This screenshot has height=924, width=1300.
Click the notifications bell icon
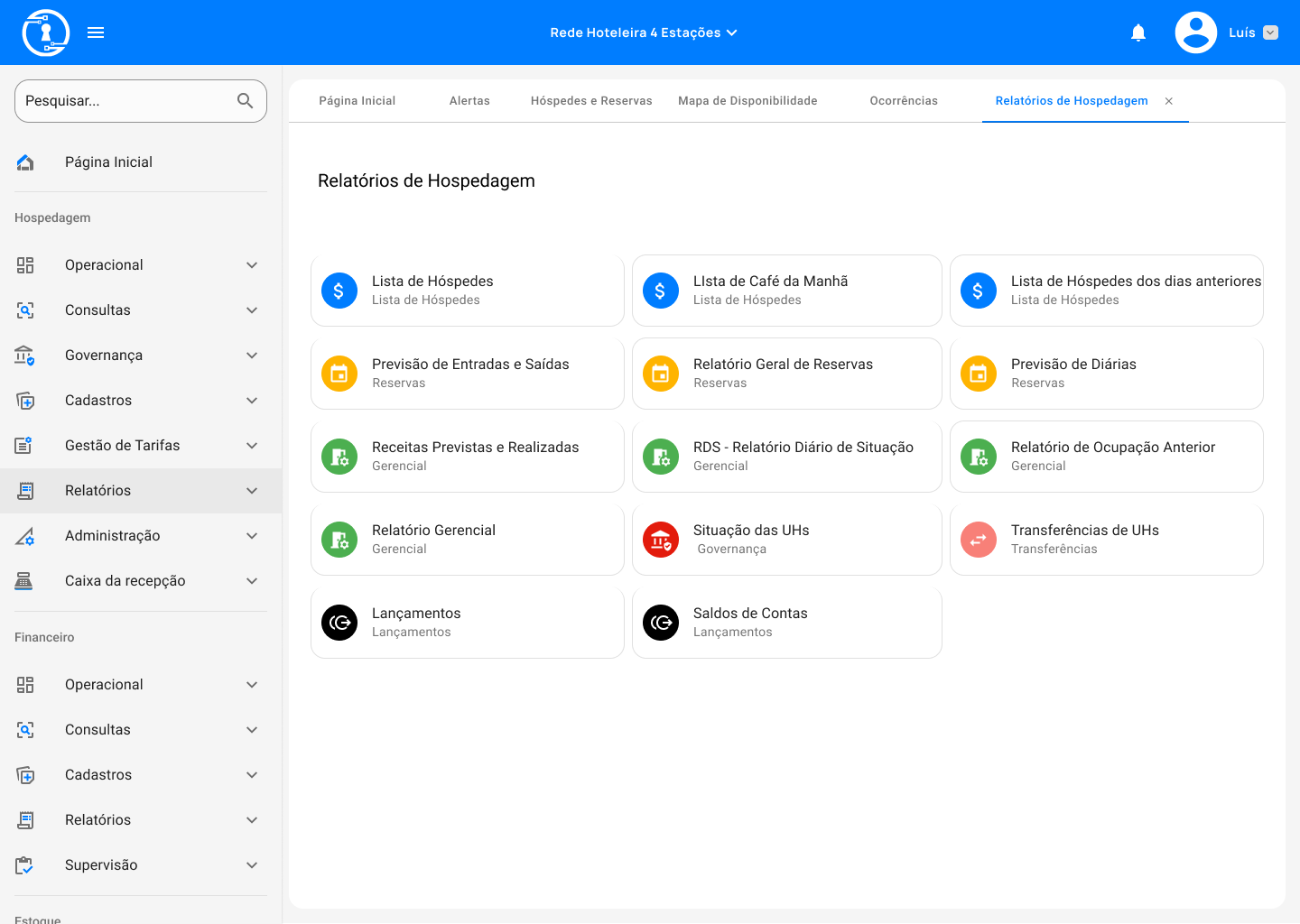1138,33
